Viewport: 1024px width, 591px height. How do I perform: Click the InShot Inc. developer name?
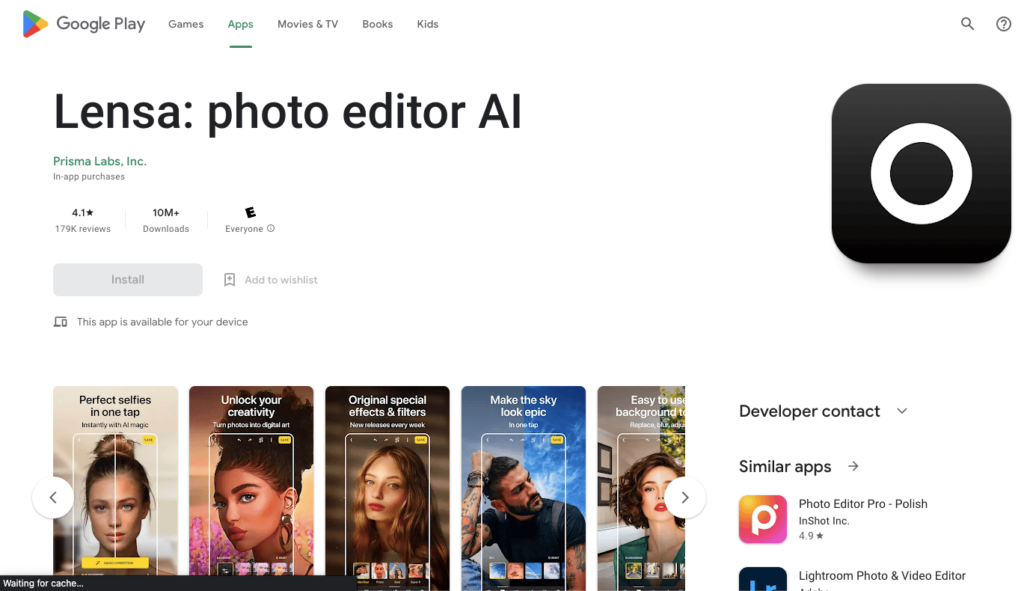[824, 521]
